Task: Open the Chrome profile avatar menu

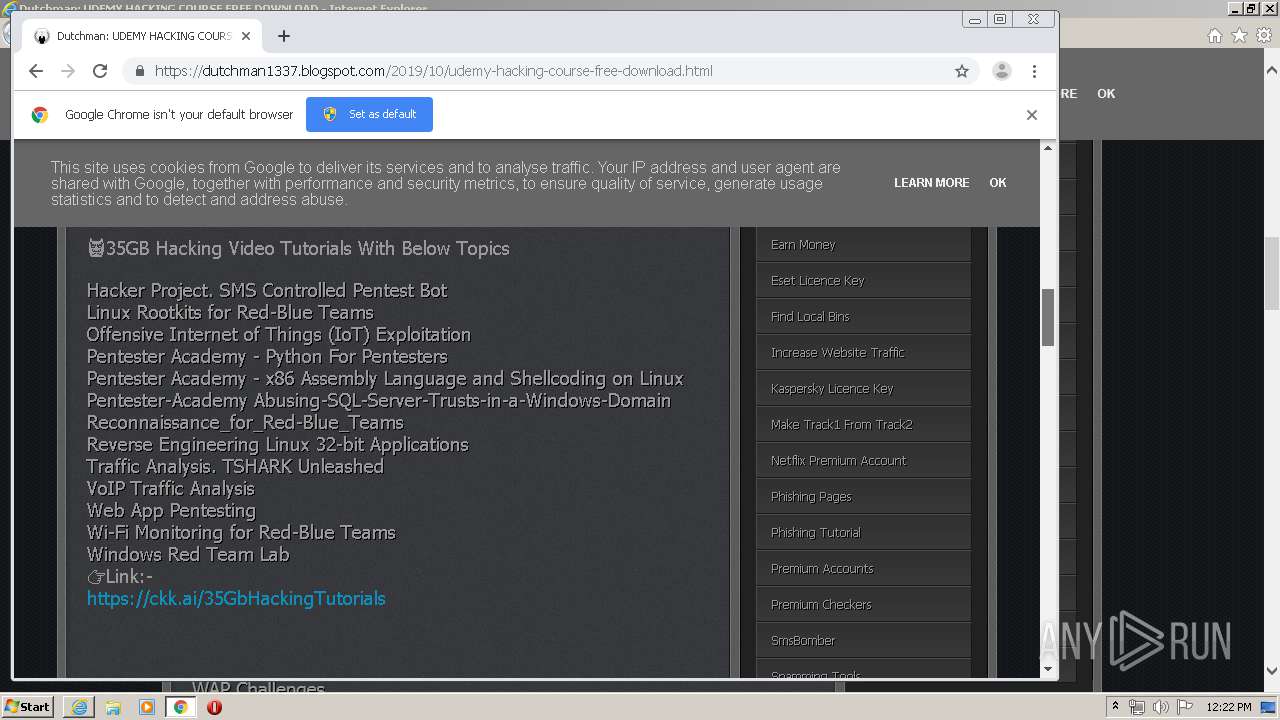Action: (x=1002, y=71)
